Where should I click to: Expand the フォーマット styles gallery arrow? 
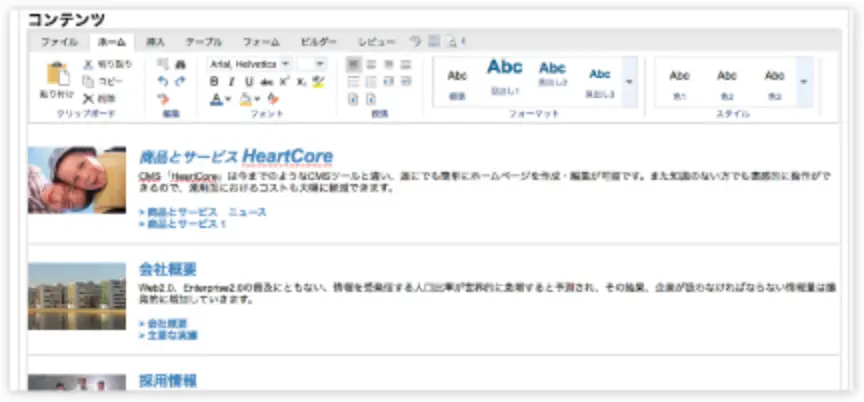click(x=629, y=81)
